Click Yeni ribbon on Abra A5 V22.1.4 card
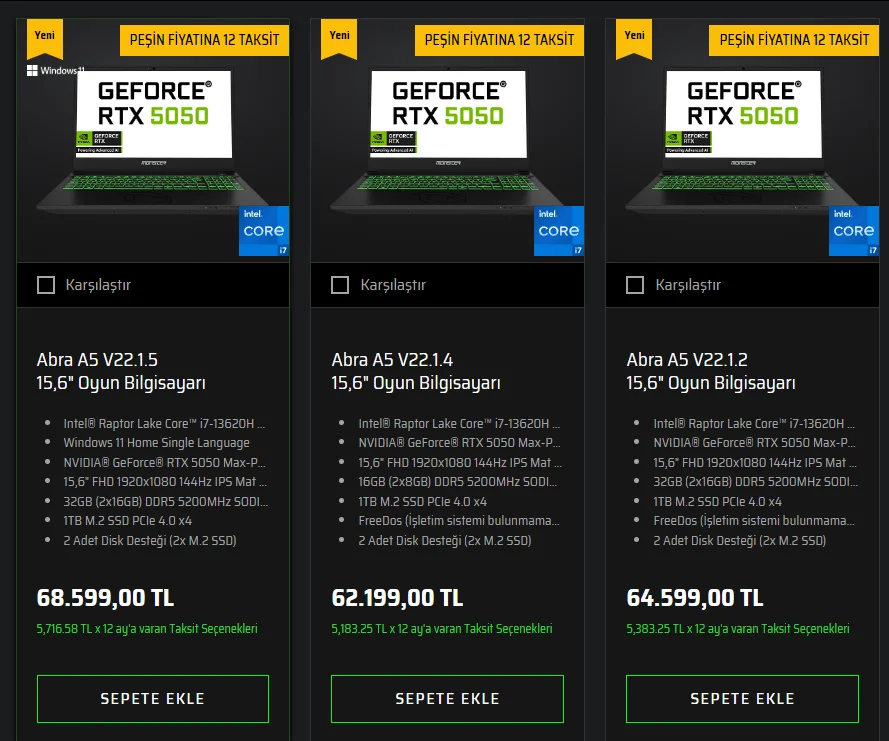 pyautogui.click(x=339, y=38)
